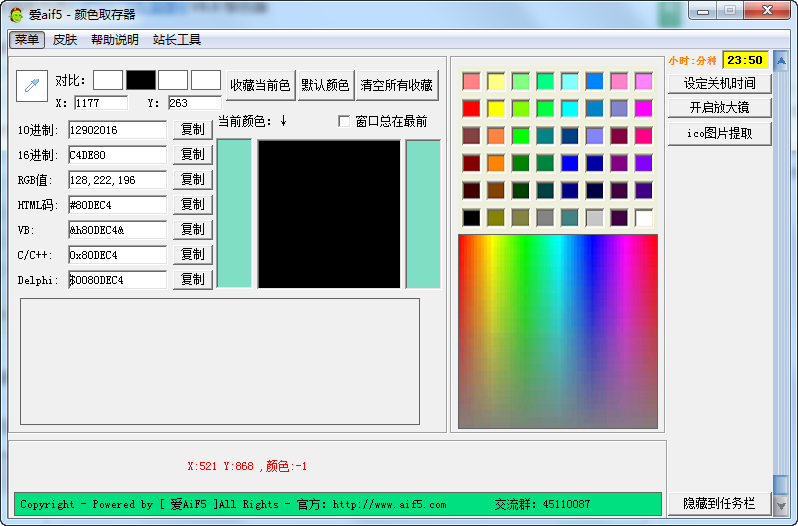Enable the 窗口总在最前 checkbox
Viewport: 798px width, 526px height.
pyautogui.click(x=345, y=122)
